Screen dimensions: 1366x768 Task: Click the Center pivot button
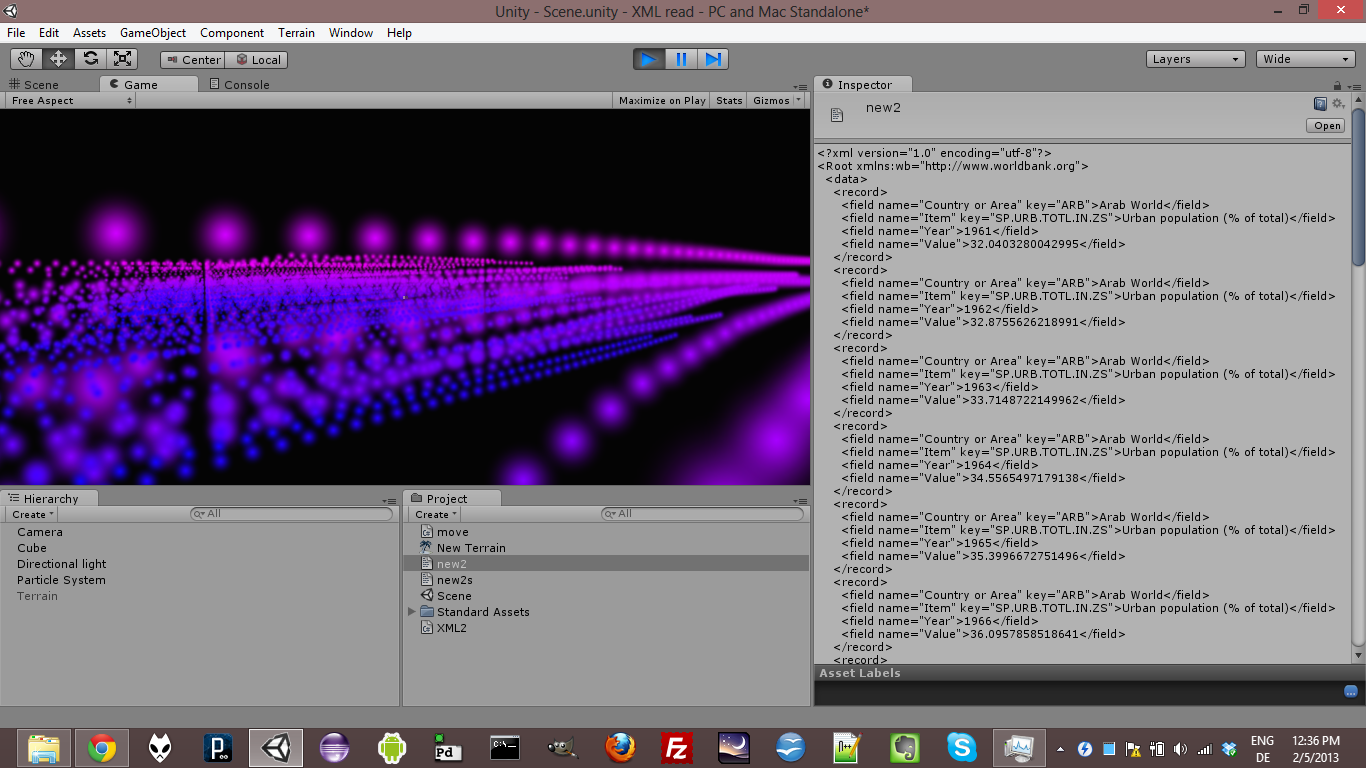click(192, 59)
